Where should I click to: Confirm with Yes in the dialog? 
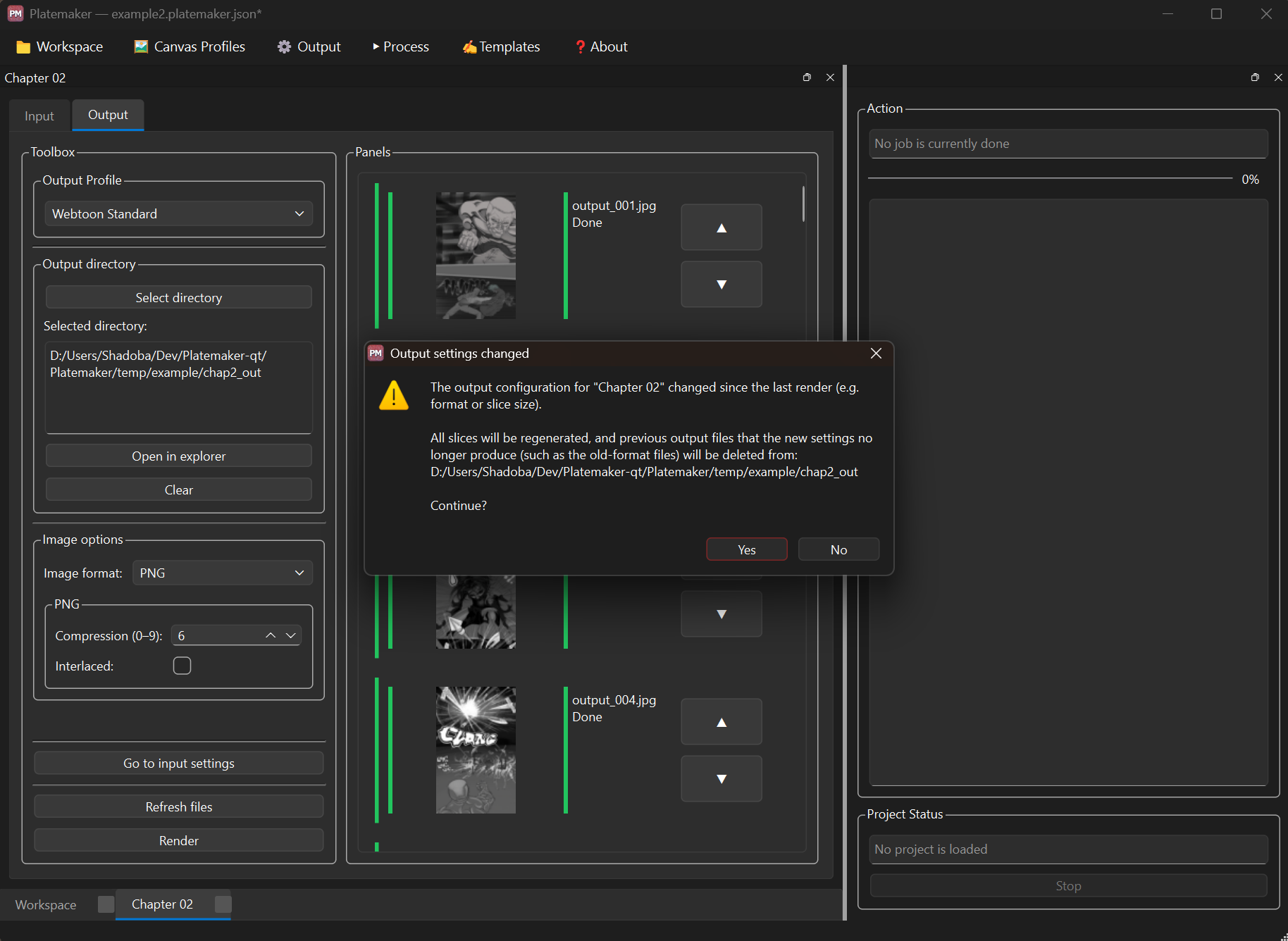tap(746, 549)
